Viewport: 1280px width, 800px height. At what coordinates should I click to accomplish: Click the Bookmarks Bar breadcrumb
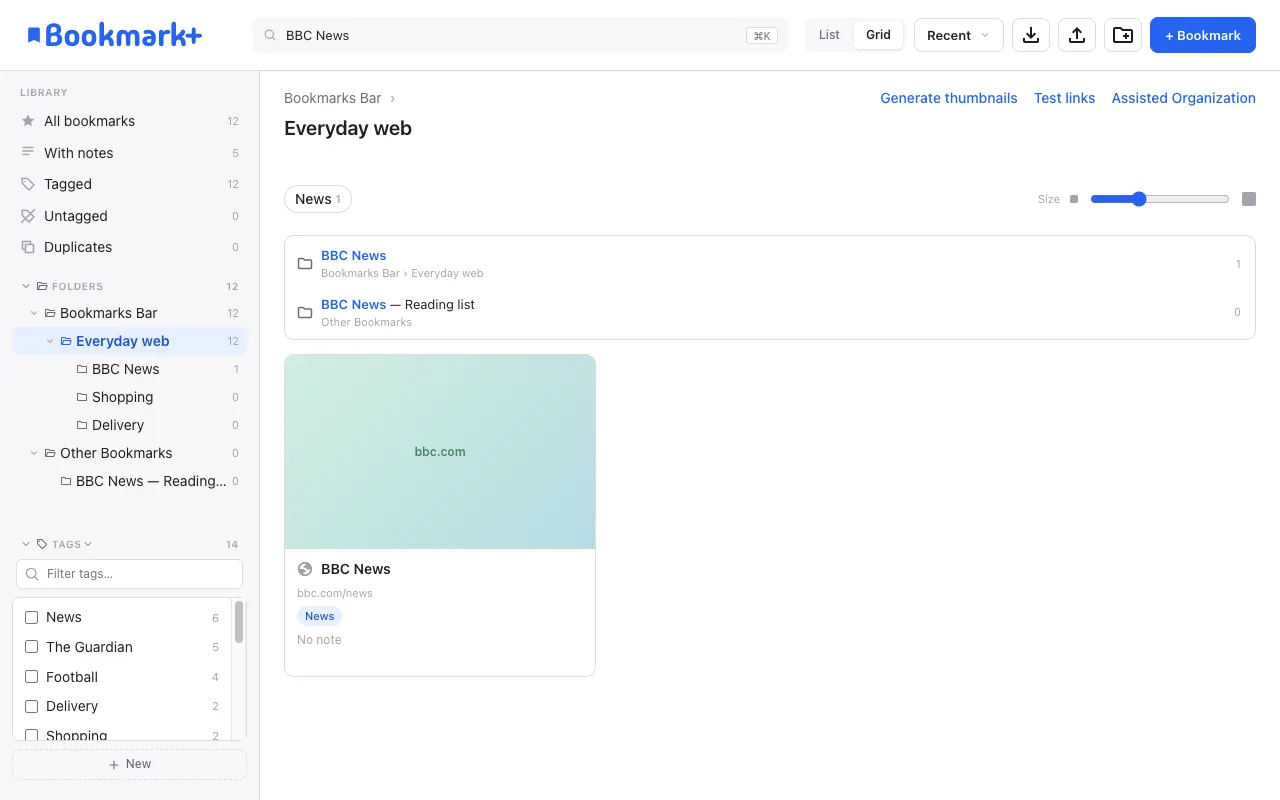coord(333,98)
